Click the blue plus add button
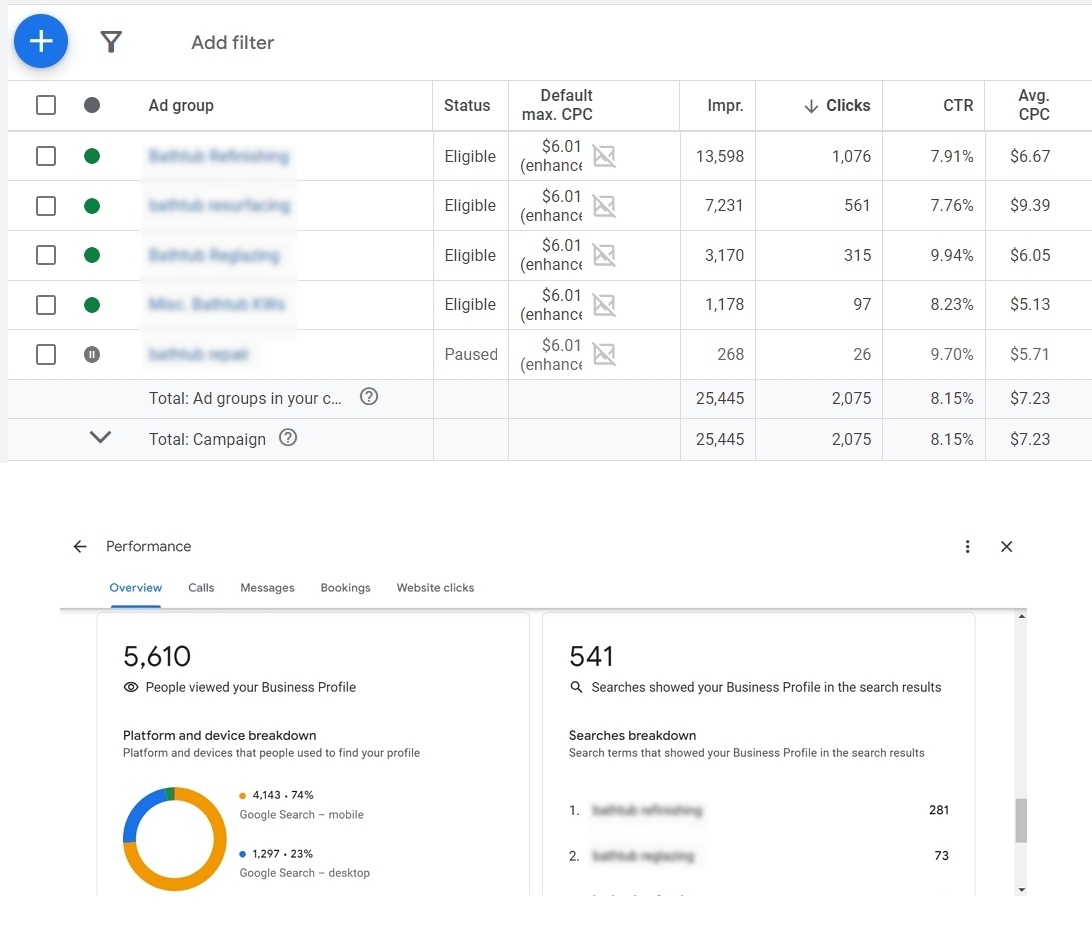 [x=41, y=42]
